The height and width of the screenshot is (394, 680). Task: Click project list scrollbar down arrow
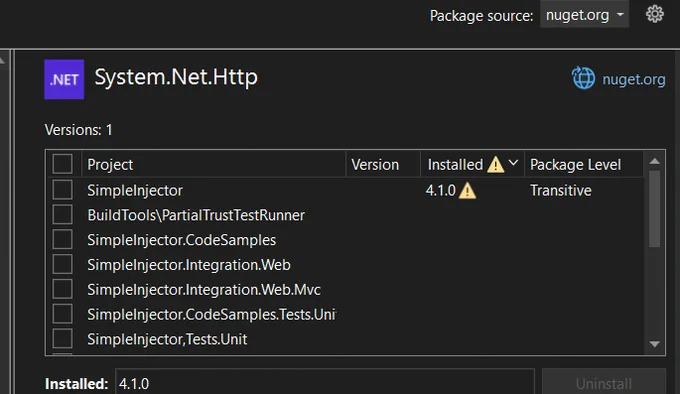[655, 344]
